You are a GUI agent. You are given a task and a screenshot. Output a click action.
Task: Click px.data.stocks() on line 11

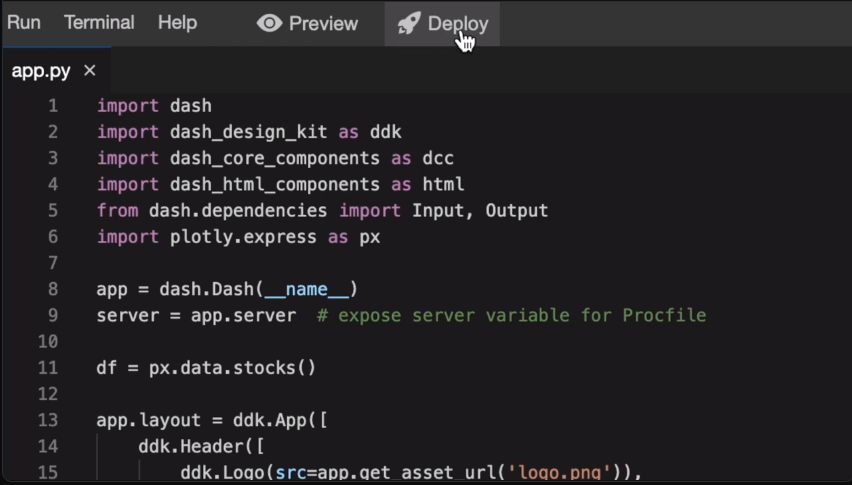coord(232,367)
